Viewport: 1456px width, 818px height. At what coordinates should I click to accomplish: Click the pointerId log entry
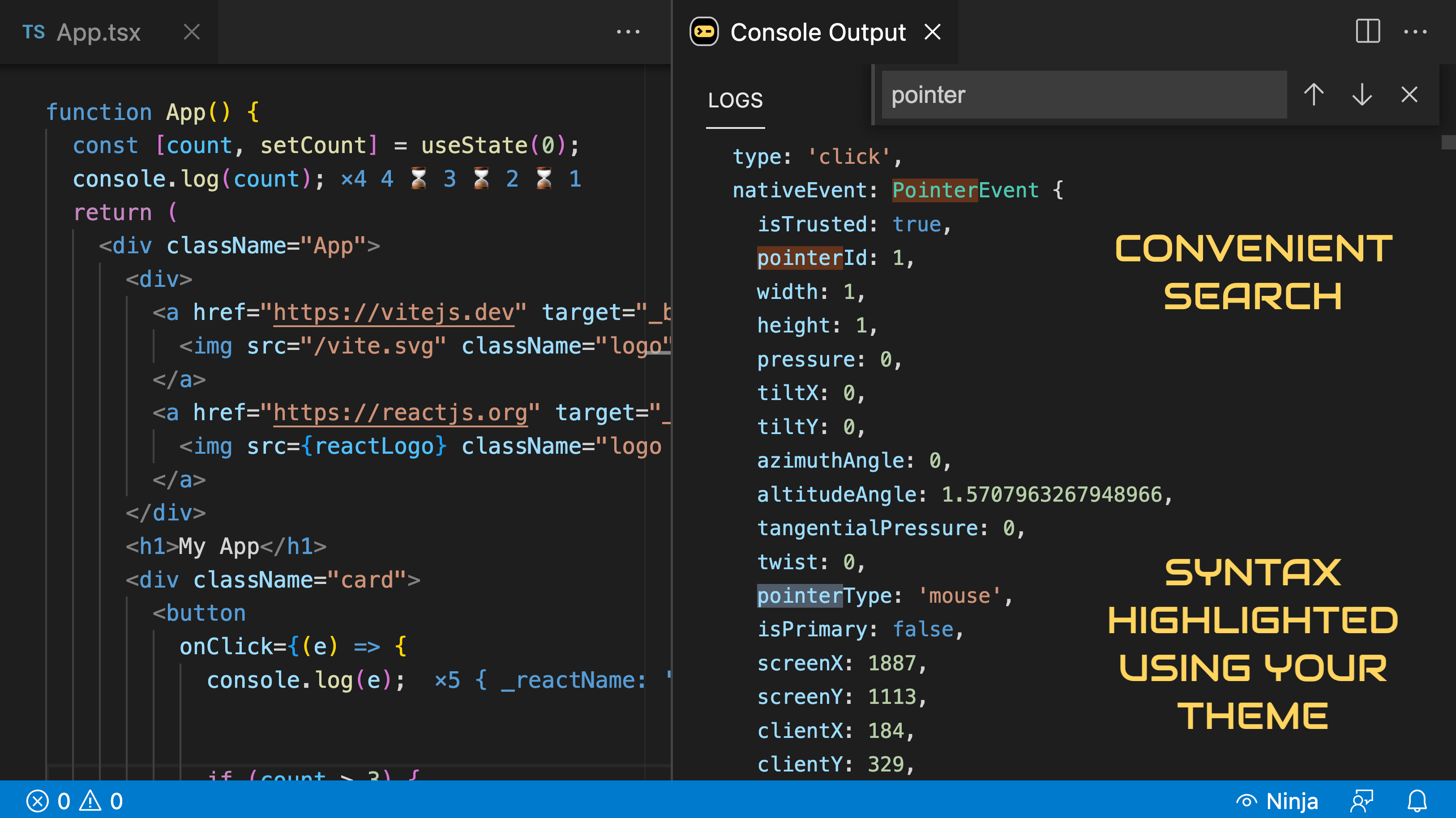click(x=835, y=258)
